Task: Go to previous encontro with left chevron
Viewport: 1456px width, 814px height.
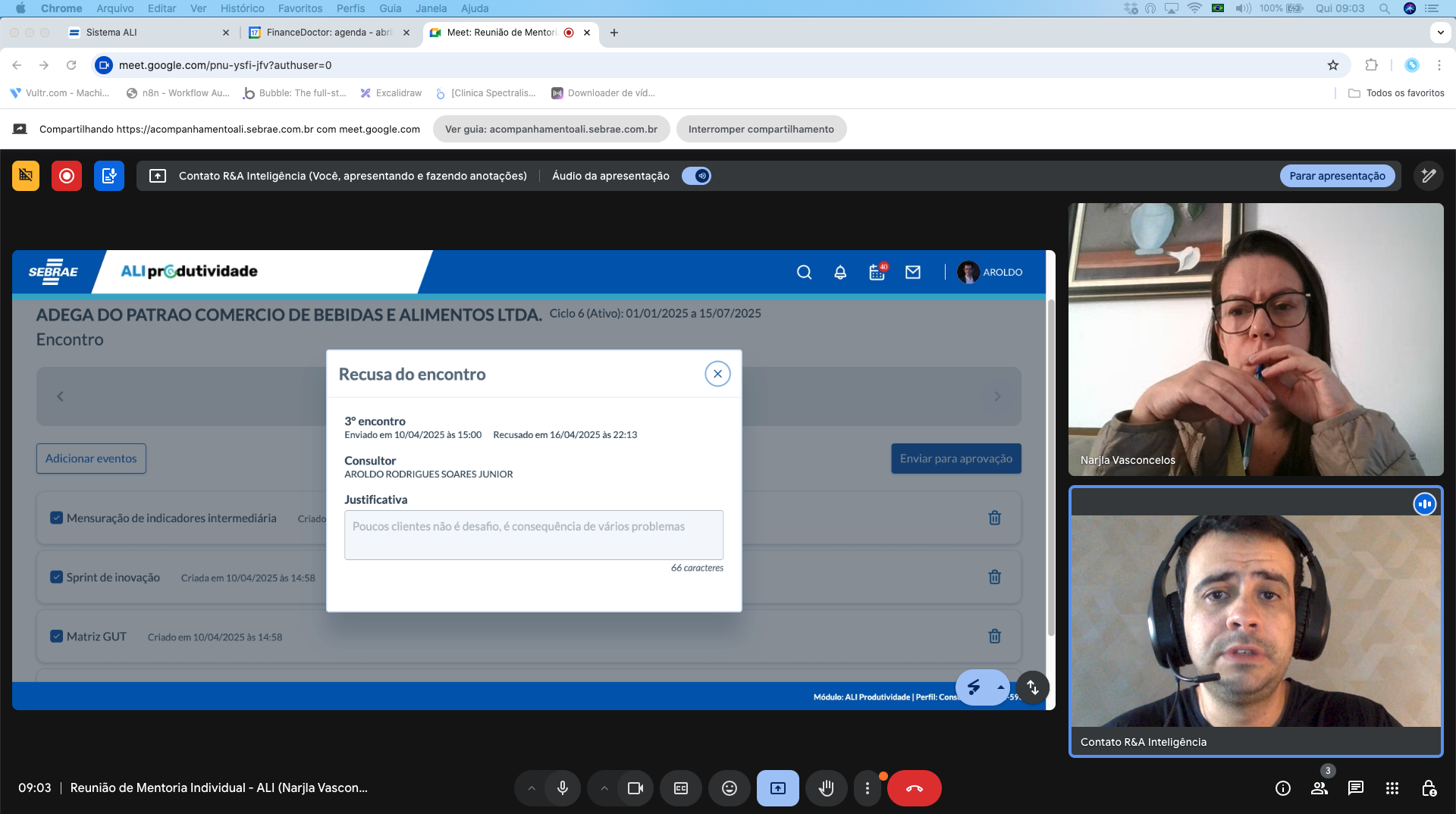Action: point(61,396)
